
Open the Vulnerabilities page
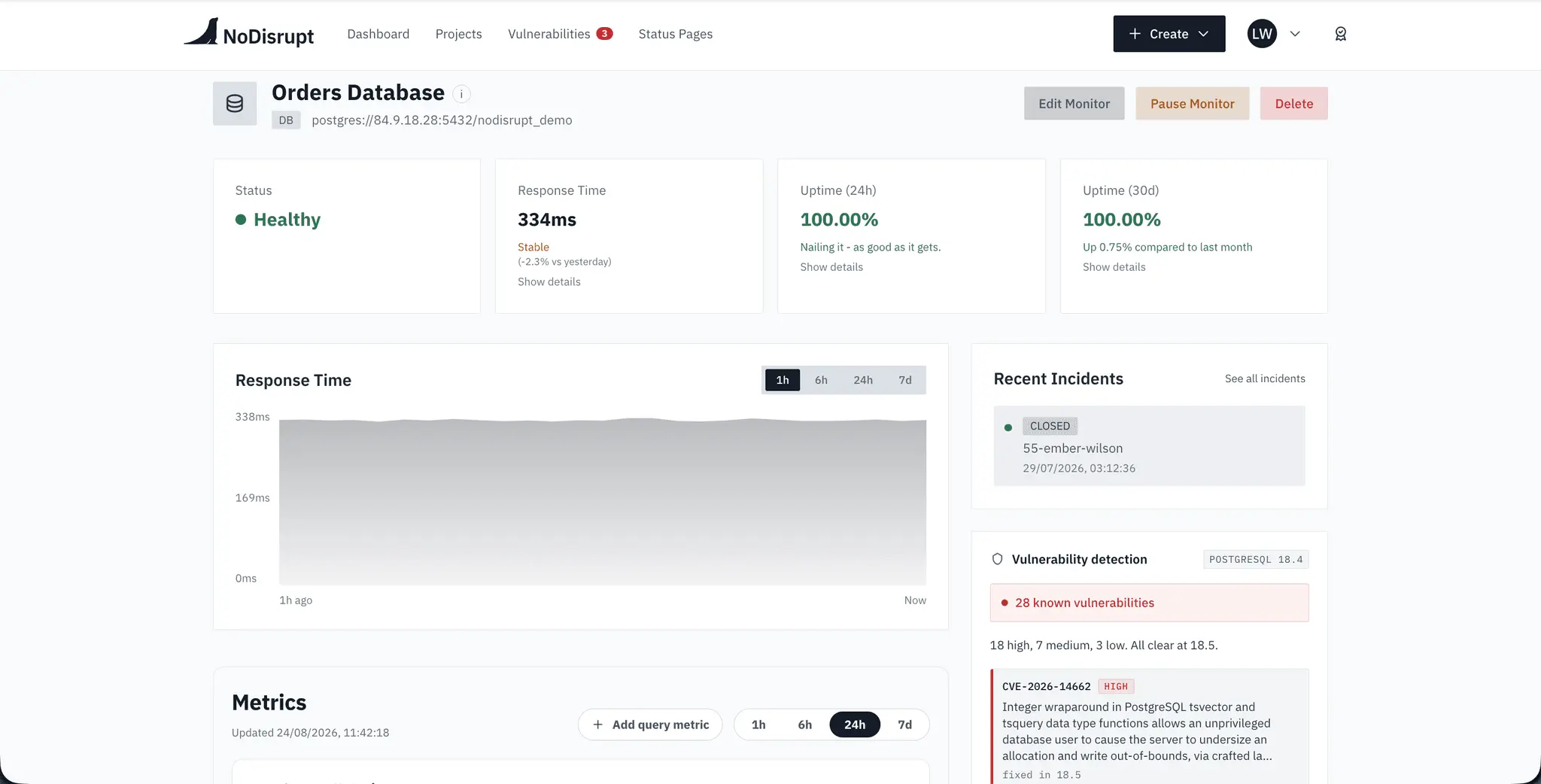click(x=549, y=34)
